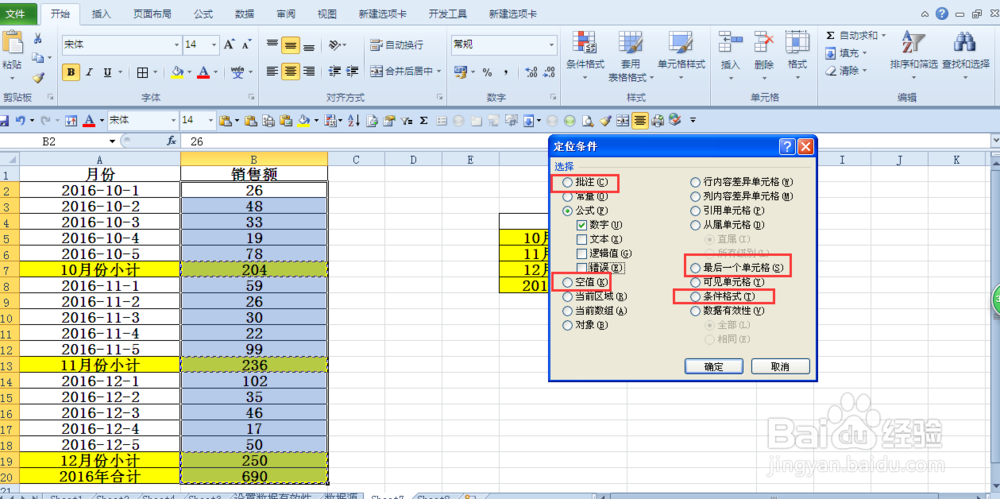Image resolution: width=1000 pixels, height=499 pixels.
Task: Click the 确定 button in dialog
Action: click(x=714, y=366)
